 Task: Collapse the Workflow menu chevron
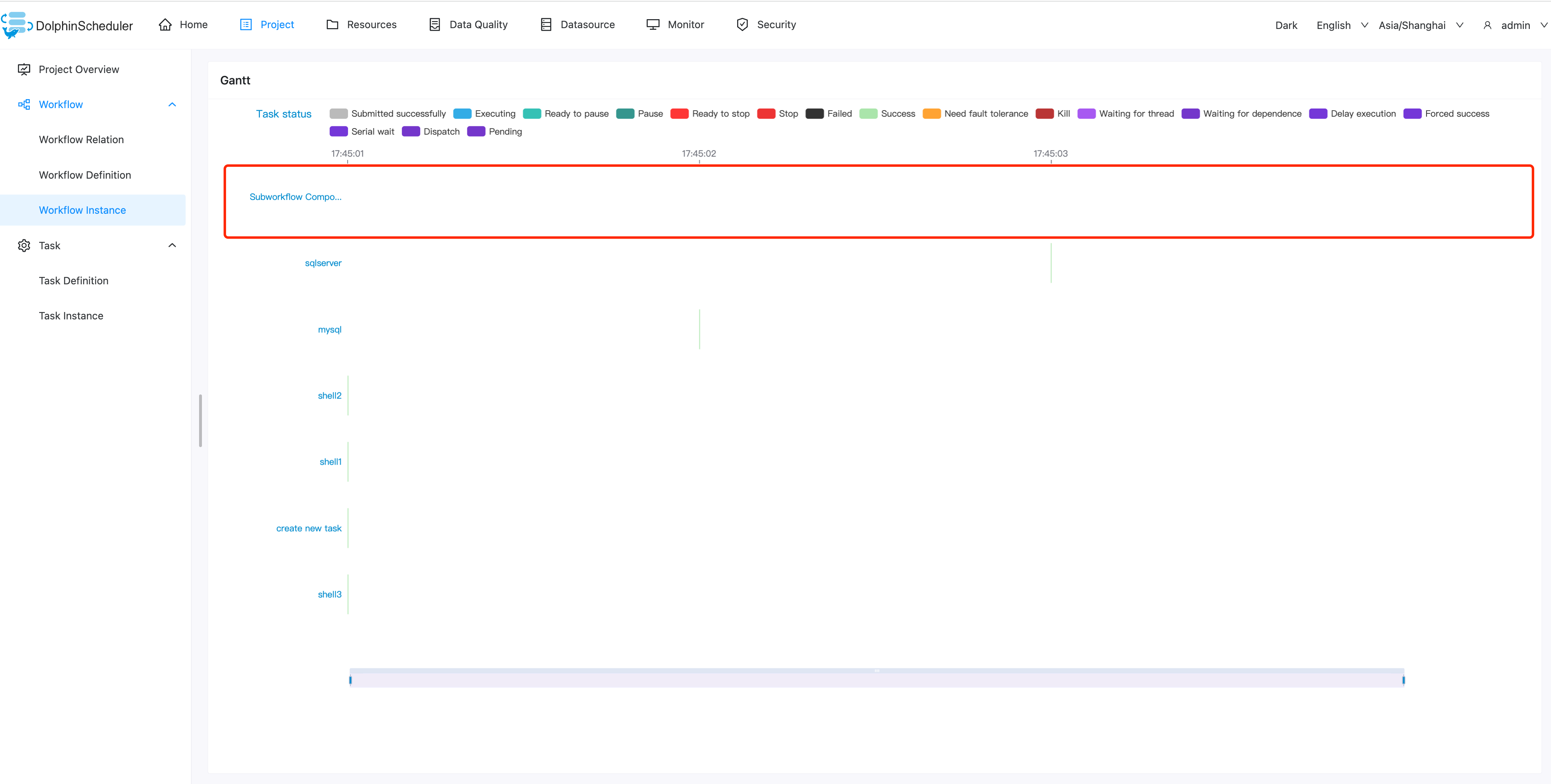(172, 105)
